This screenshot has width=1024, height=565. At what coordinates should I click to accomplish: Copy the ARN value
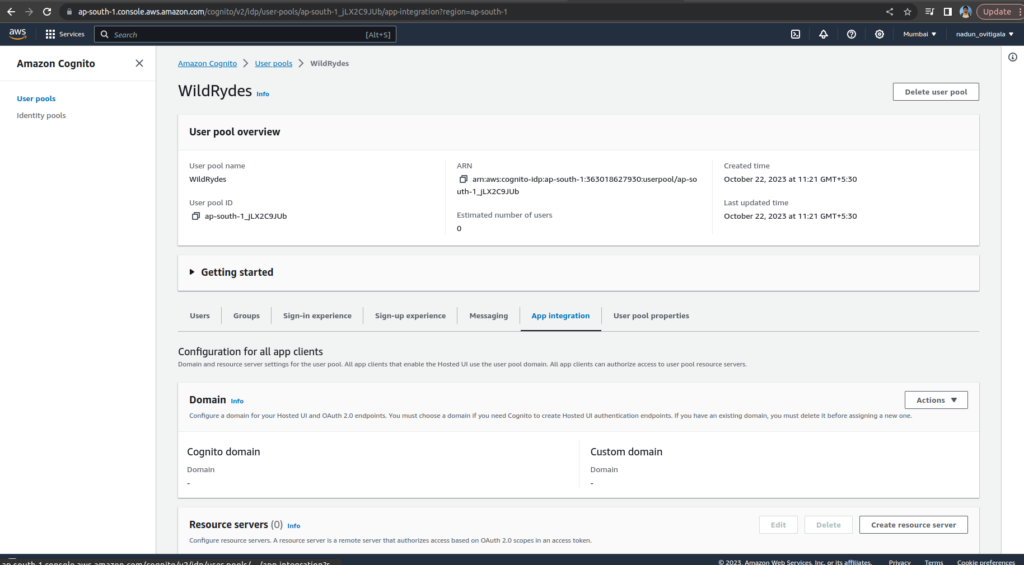[463, 179]
